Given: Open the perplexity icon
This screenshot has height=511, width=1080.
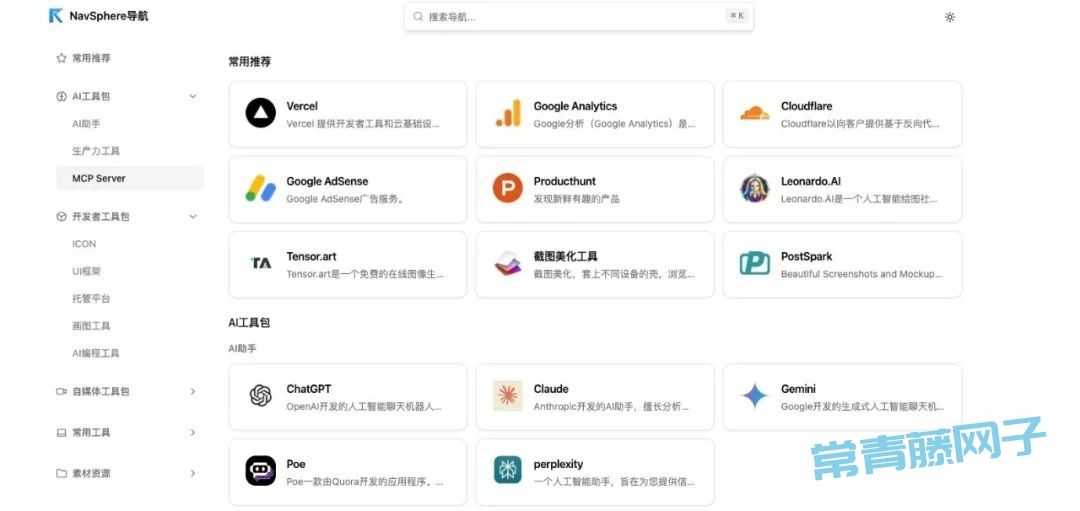Looking at the screenshot, I should pyautogui.click(x=508, y=470).
